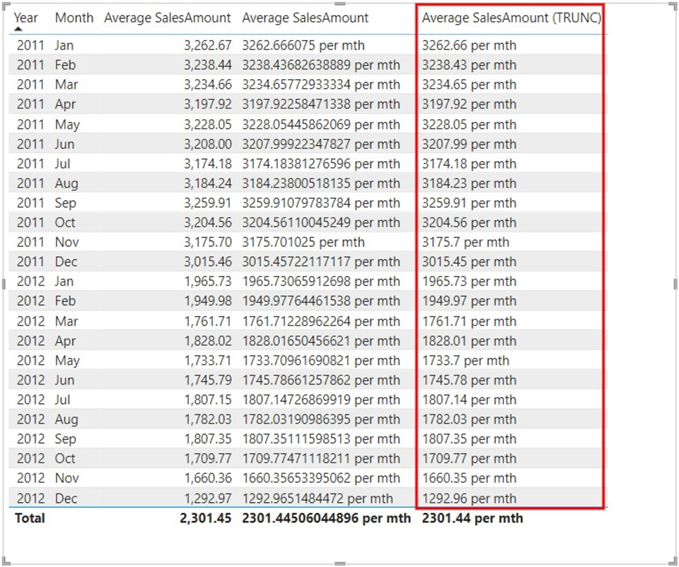Click the Month column header
This screenshot has width=679, height=567.
click(x=74, y=18)
